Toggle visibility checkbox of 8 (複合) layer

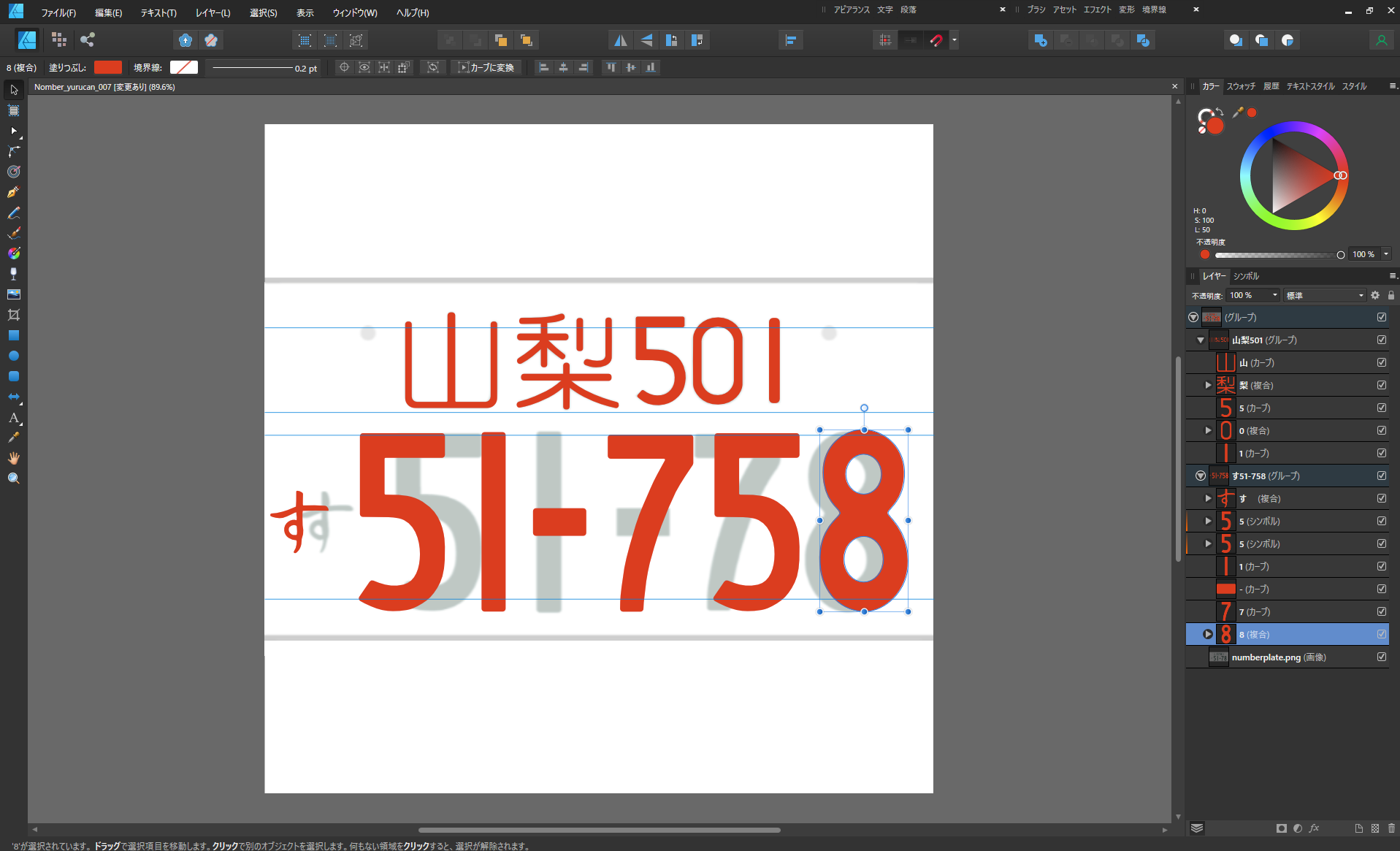pyautogui.click(x=1382, y=634)
